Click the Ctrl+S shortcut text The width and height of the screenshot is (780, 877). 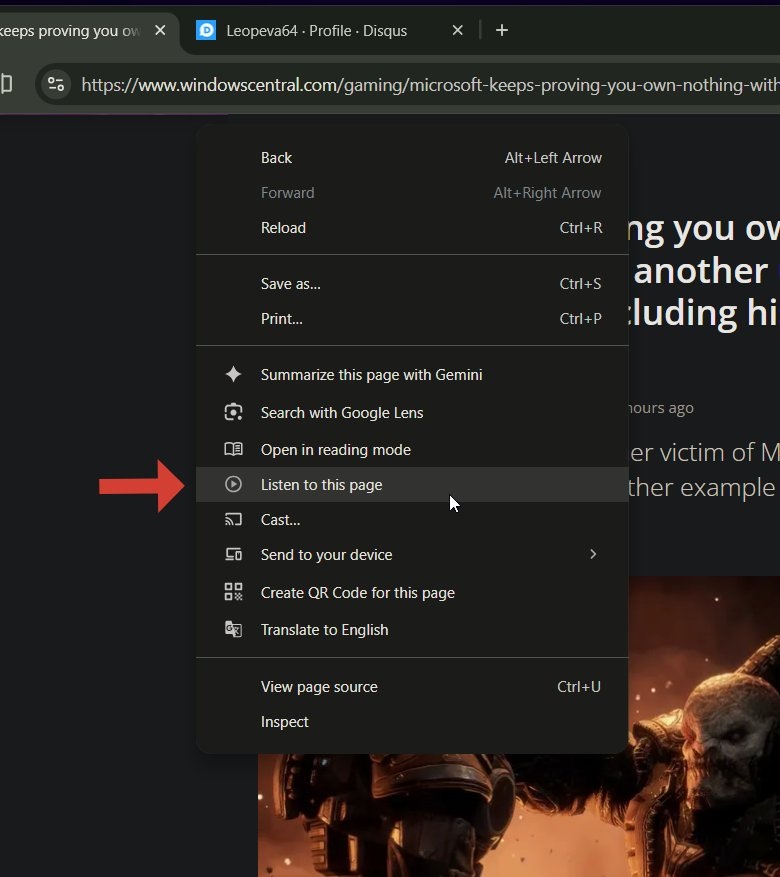pos(580,284)
